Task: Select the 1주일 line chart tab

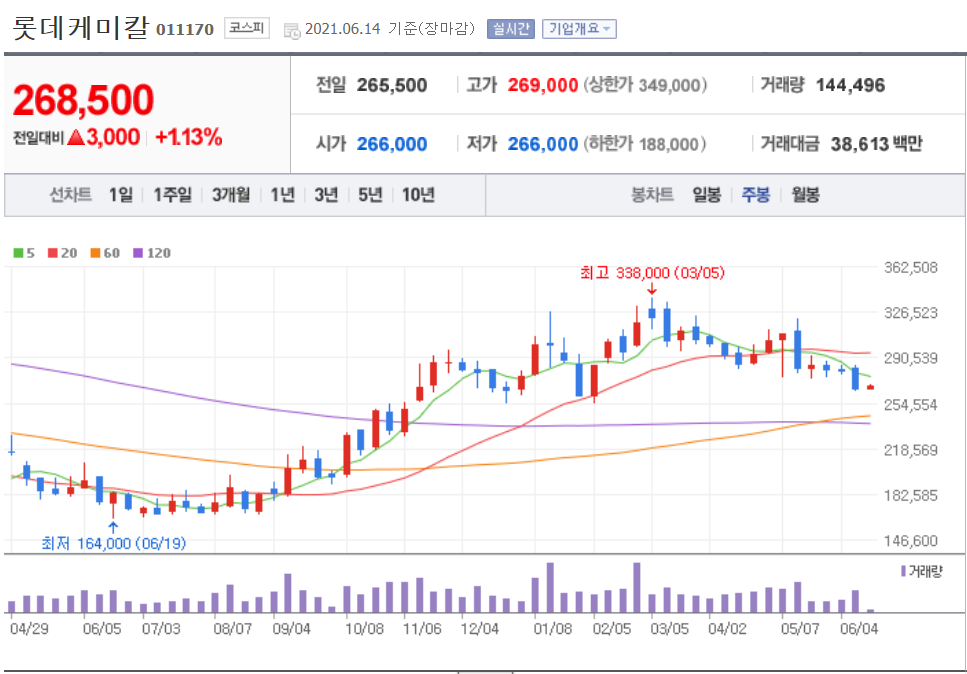Action: pyautogui.click(x=173, y=195)
